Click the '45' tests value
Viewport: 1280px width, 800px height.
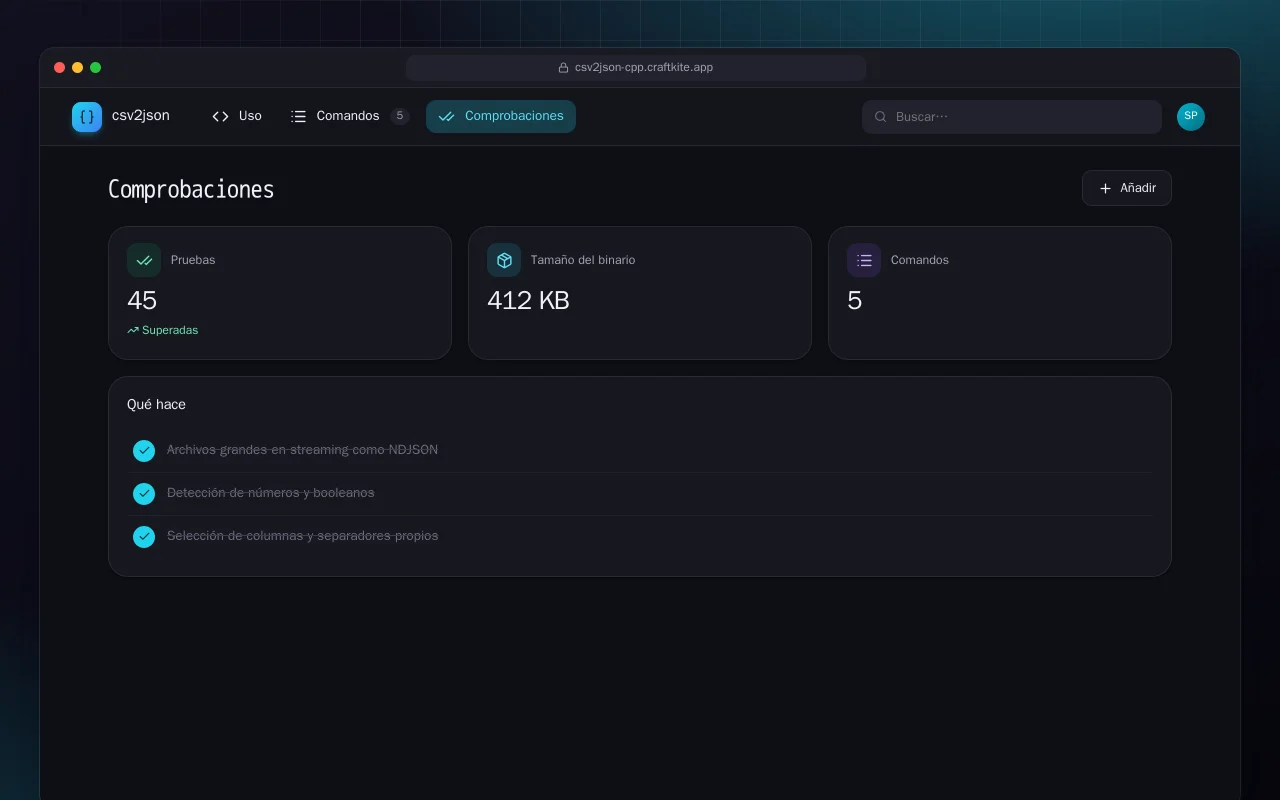(142, 300)
